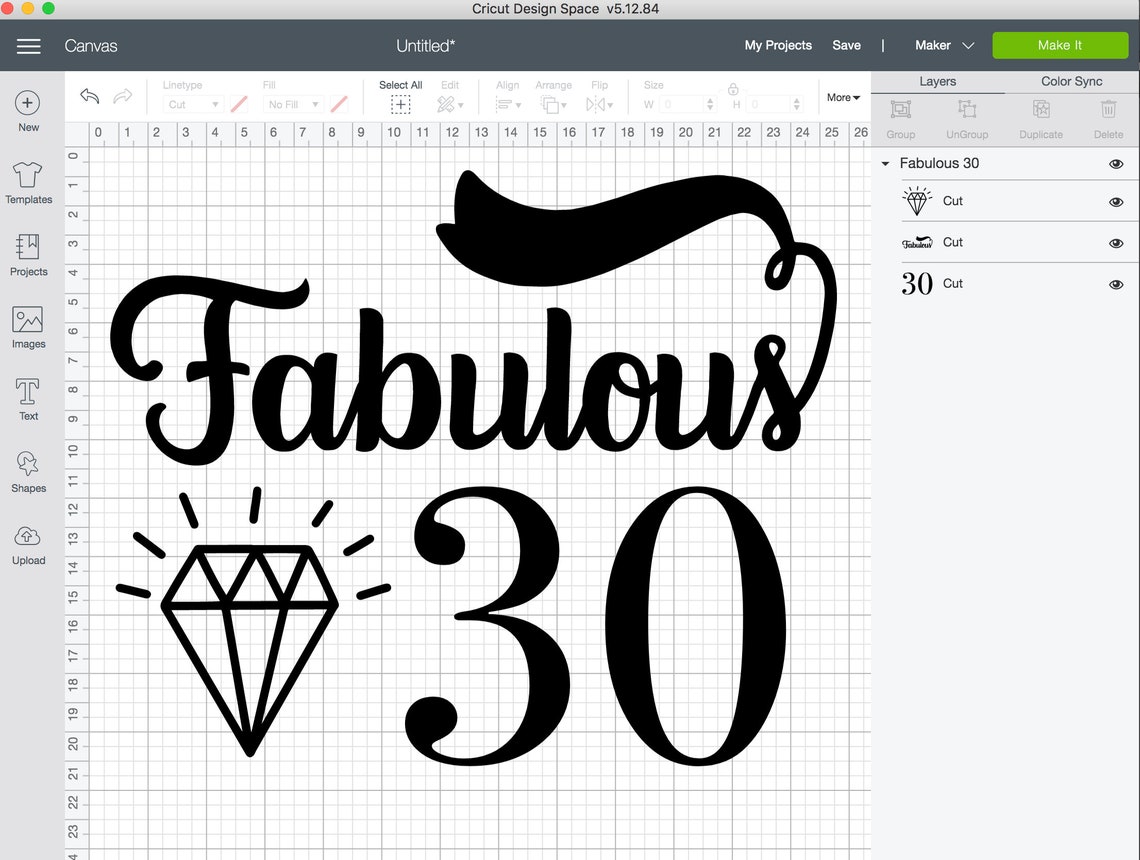Open the Linetype Cut dropdown
This screenshot has height=860, width=1140.
[196, 104]
